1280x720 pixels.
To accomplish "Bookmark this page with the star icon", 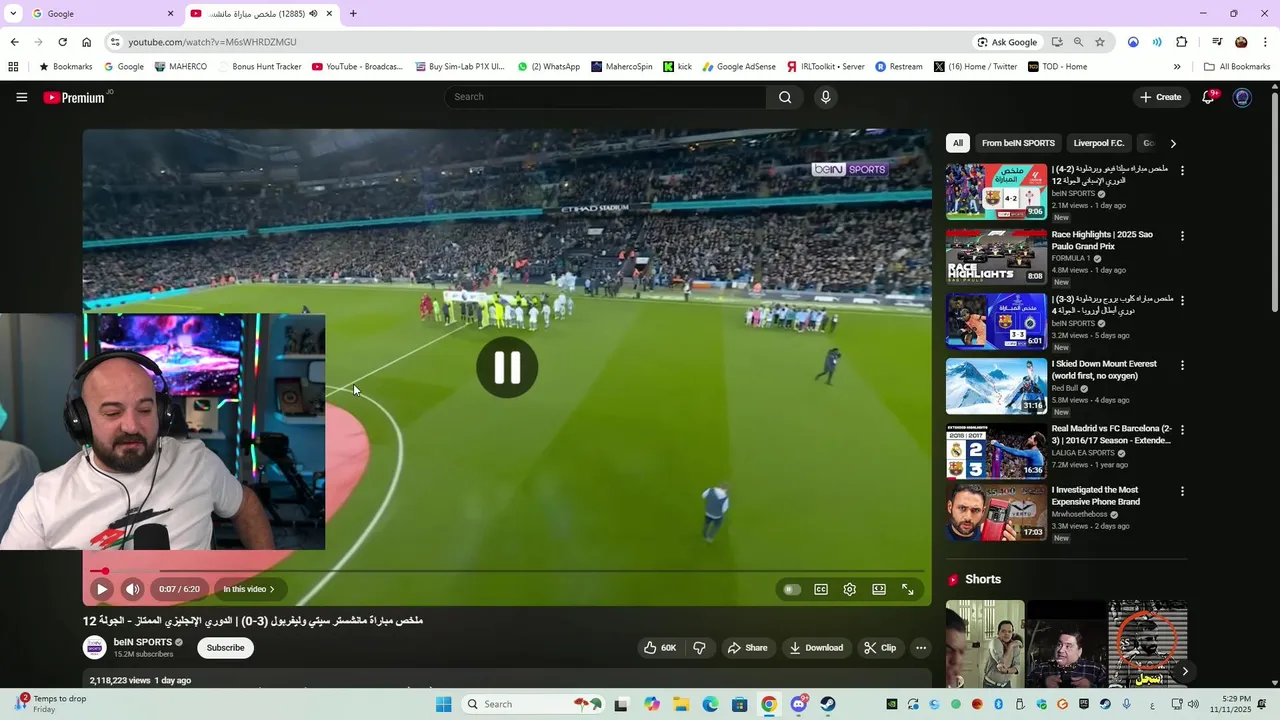I will [1100, 42].
